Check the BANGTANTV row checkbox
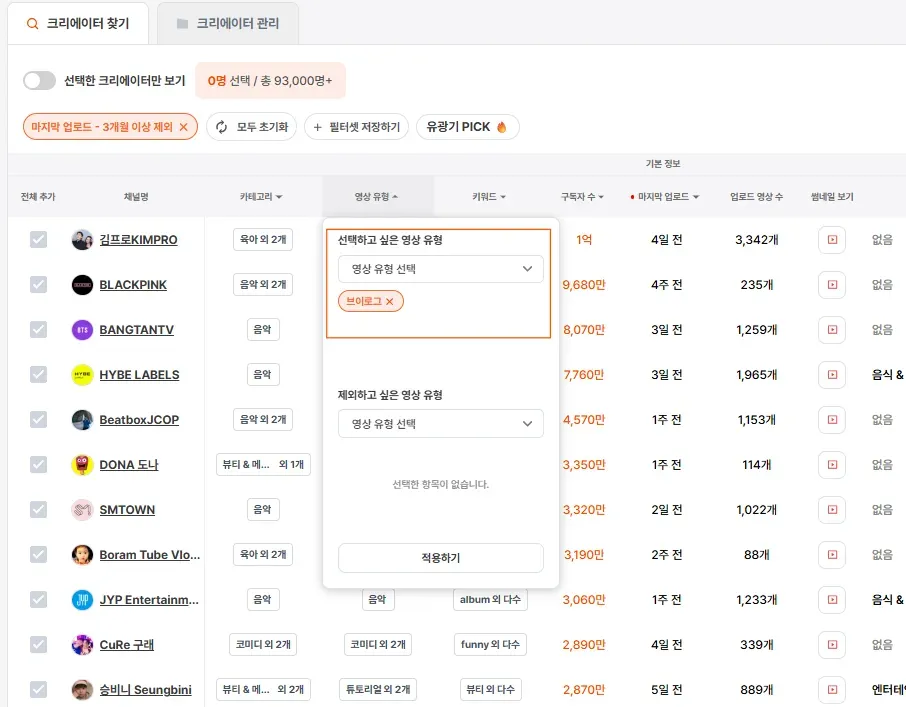906x707 pixels. [39, 330]
